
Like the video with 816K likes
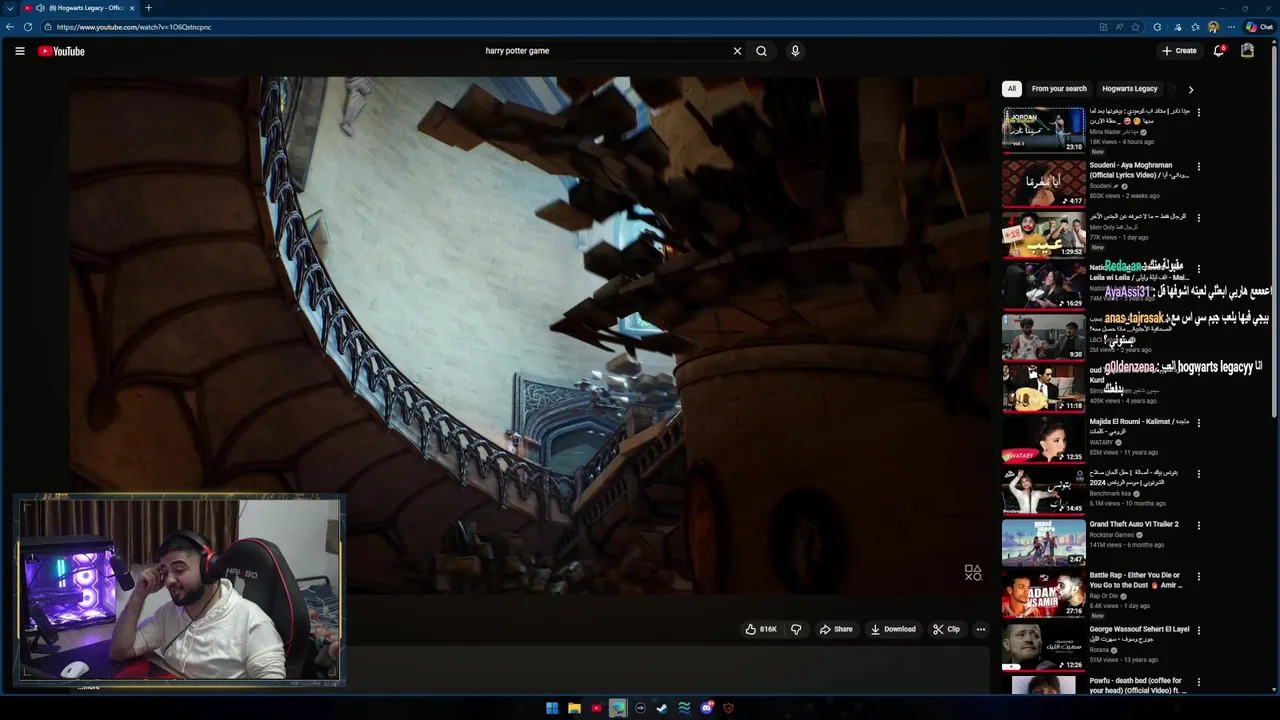pos(761,629)
